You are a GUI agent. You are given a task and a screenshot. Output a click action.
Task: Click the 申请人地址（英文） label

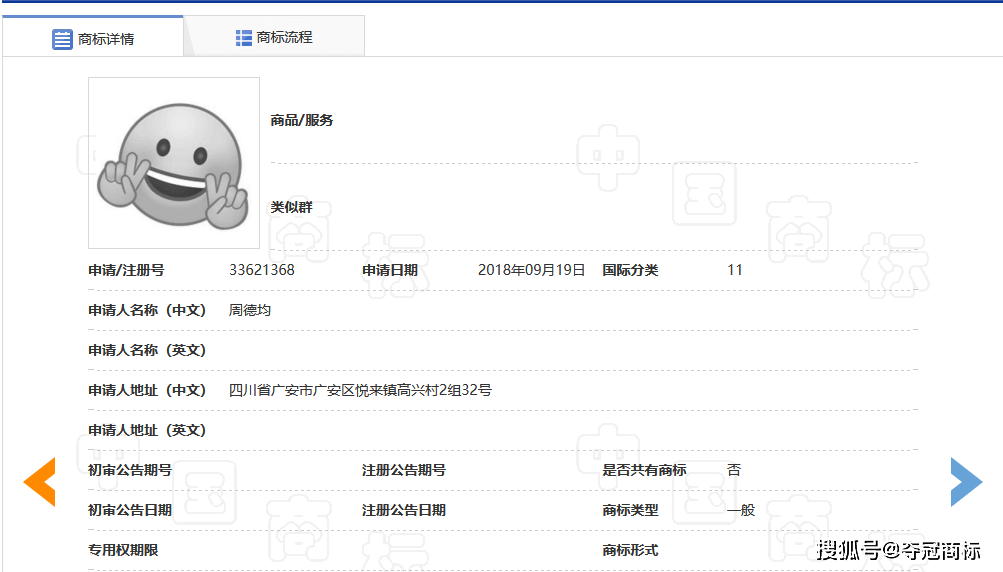pos(147,430)
